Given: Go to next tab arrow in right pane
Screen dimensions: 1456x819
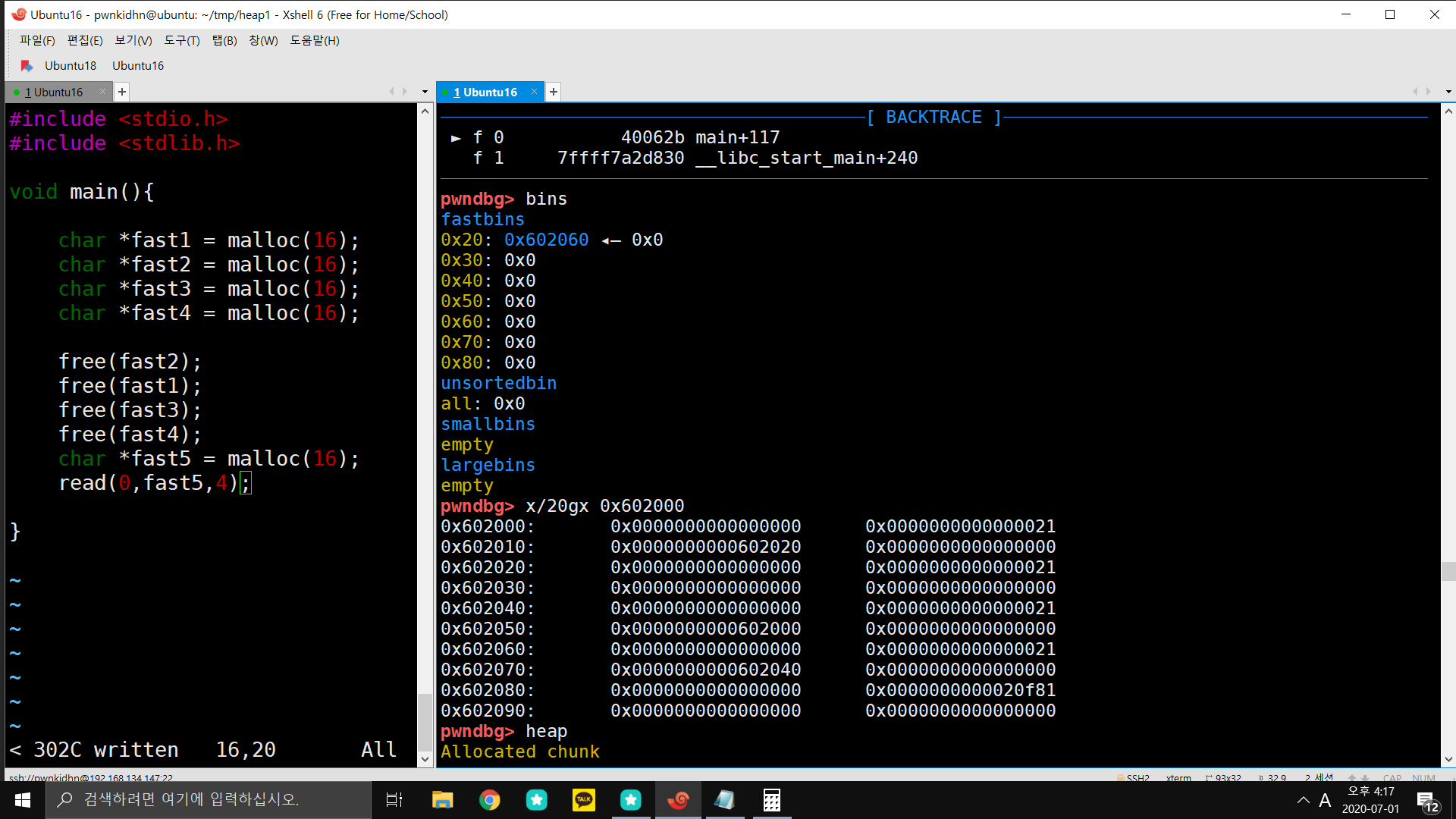Looking at the screenshot, I should pos(1429,92).
